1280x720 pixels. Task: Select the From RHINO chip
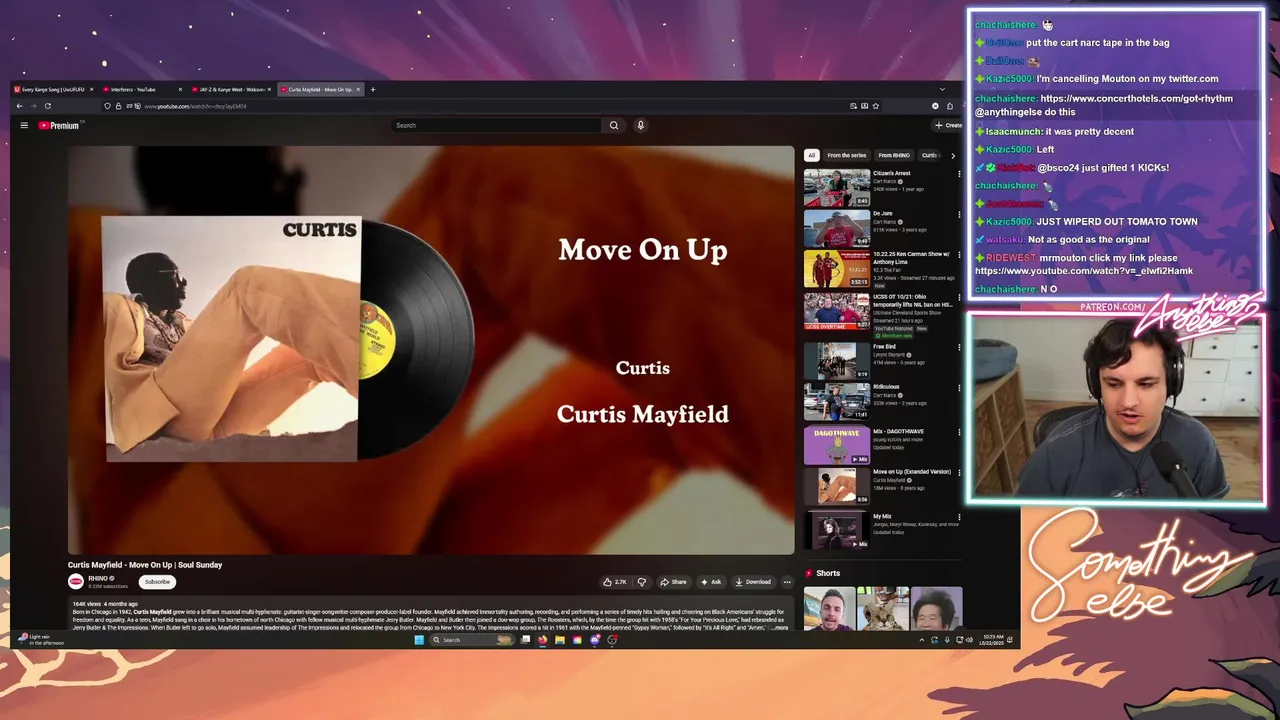click(894, 155)
